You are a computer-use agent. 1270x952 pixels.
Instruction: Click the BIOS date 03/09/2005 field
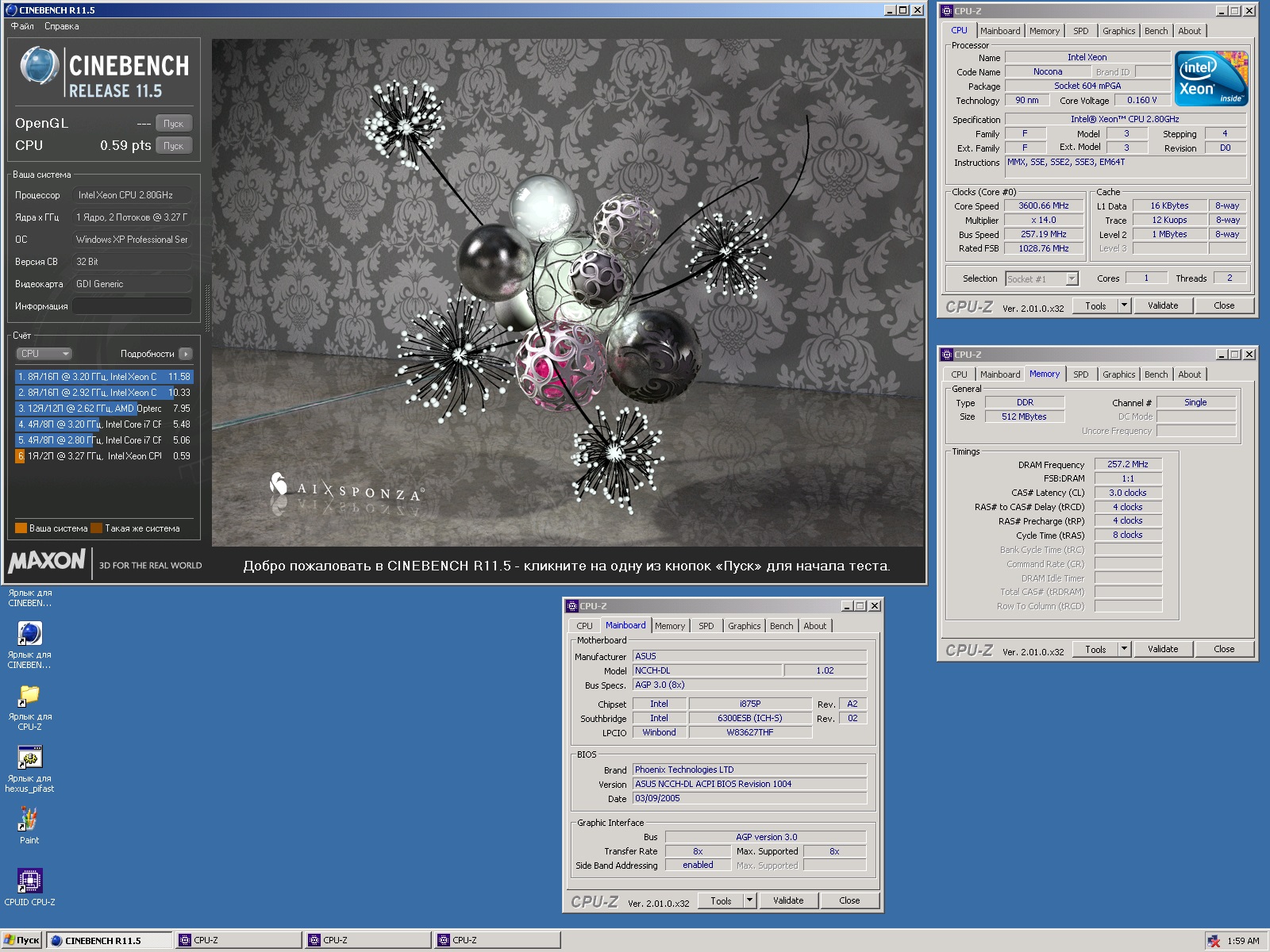(749, 798)
